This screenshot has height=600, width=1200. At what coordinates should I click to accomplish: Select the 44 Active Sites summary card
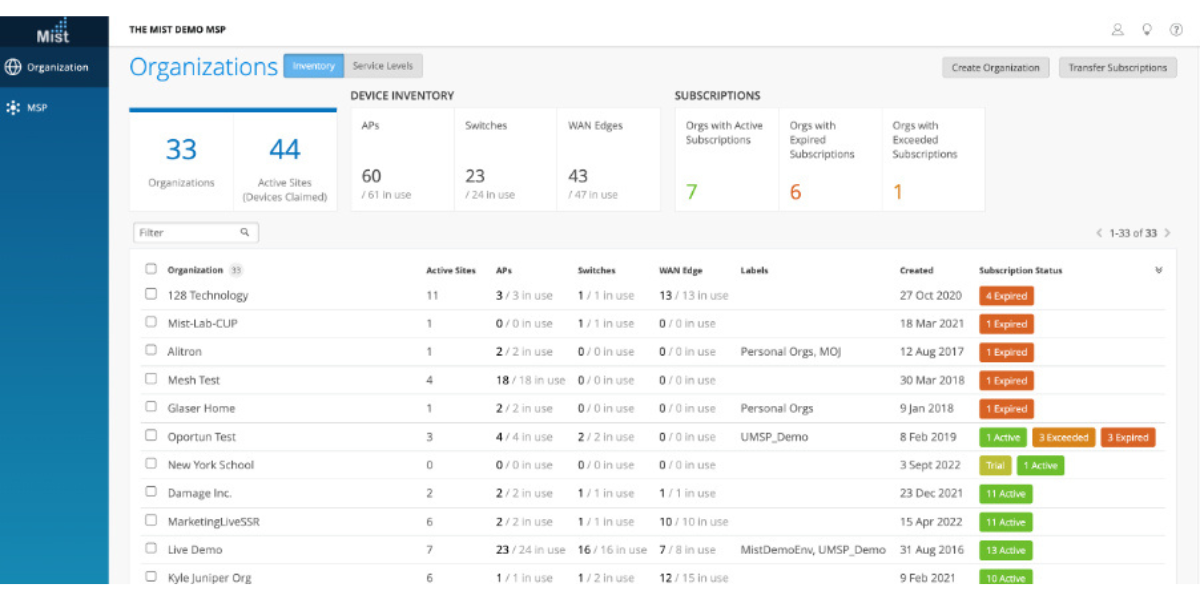pyautogui.click(x=285, y=160)
